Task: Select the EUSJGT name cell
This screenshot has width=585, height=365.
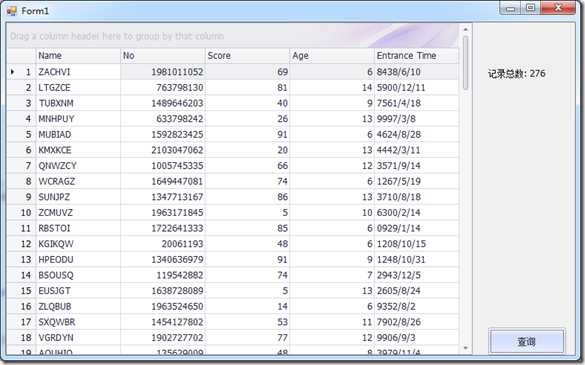Action: point(78,291)
